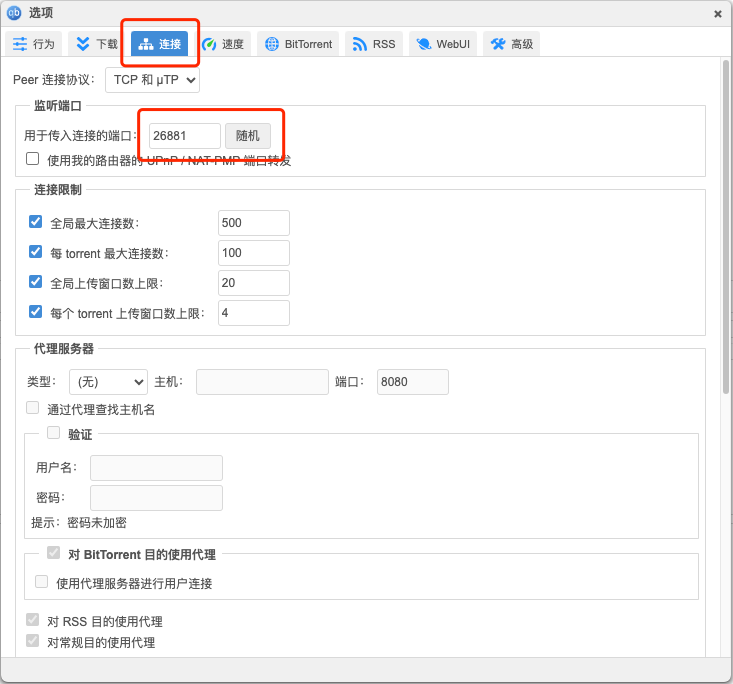The width and height of the screenshot is (733, 684).
Task: Open the WebUI tab planet icon
Action: 424,44
